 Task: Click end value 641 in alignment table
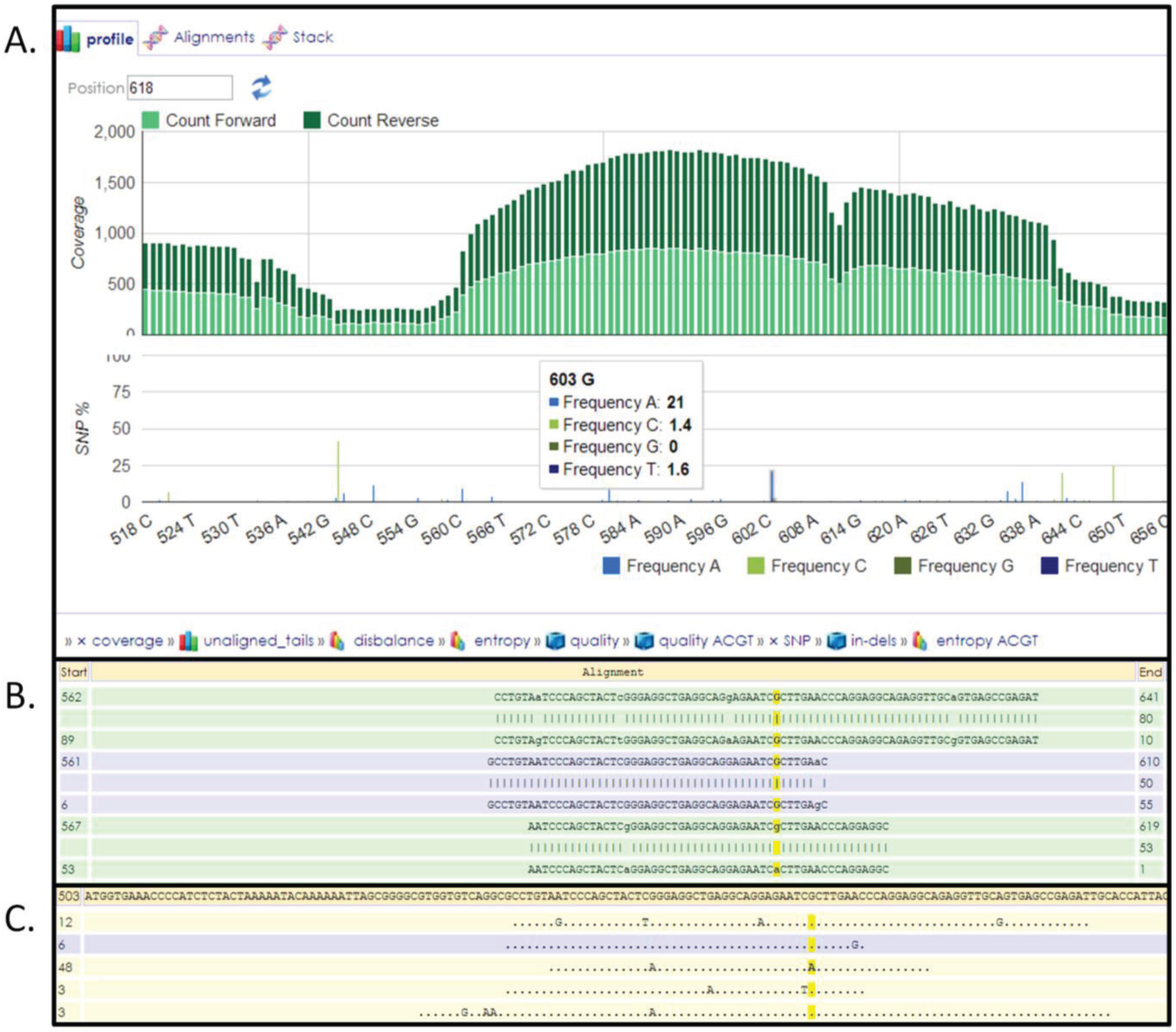(1149, 697)
